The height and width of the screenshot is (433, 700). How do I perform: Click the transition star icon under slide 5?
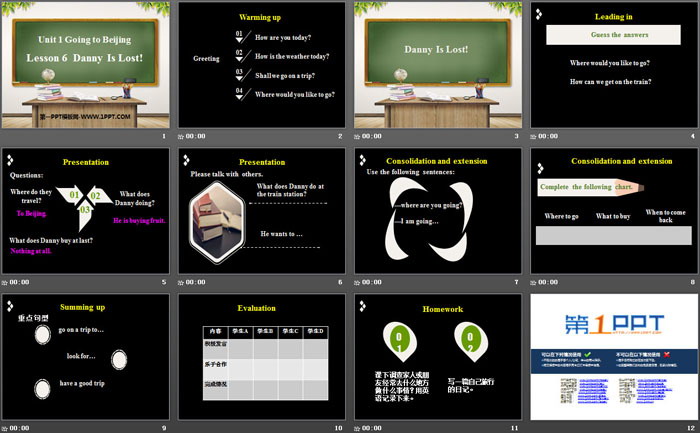(x=4, y=283)
